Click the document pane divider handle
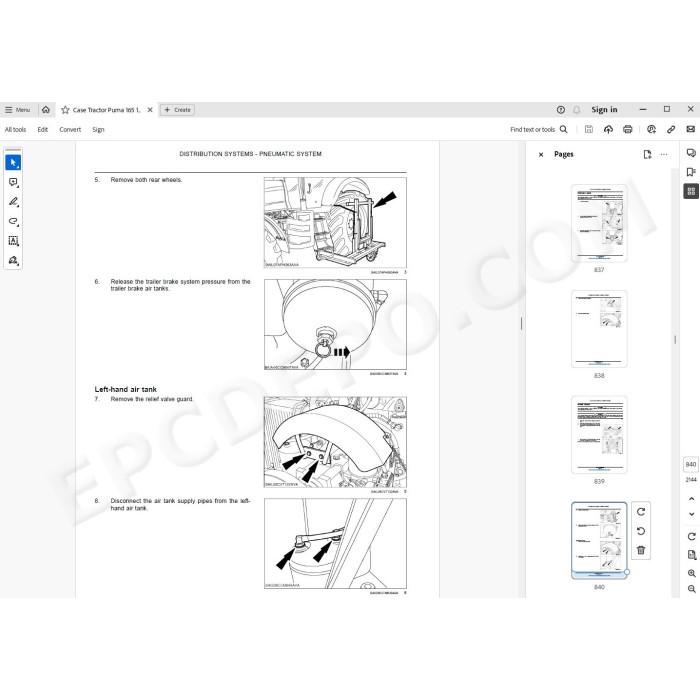 pyautogui.click(x=521, y=323)
